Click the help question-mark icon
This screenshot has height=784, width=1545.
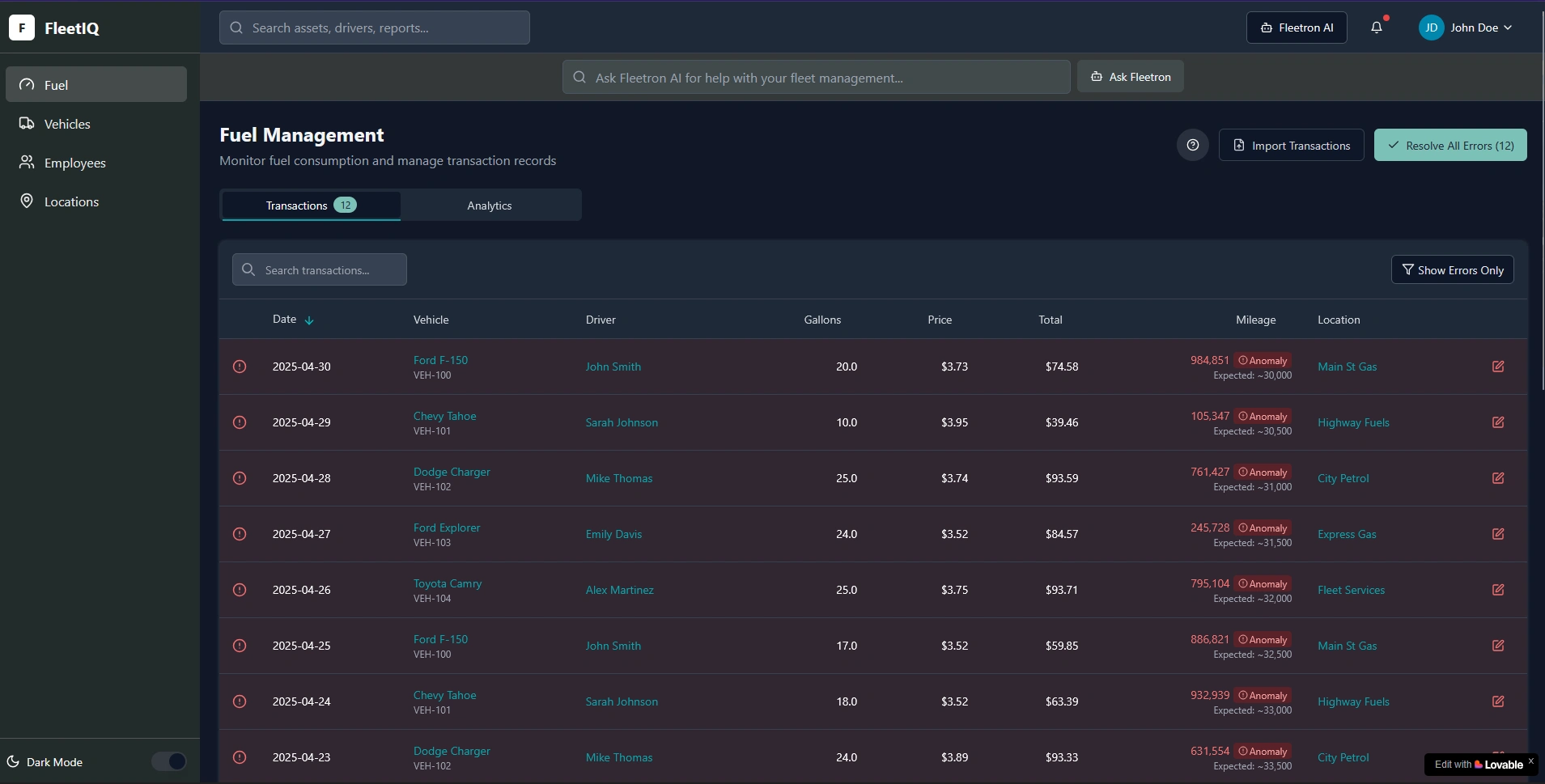(1192, 146)
